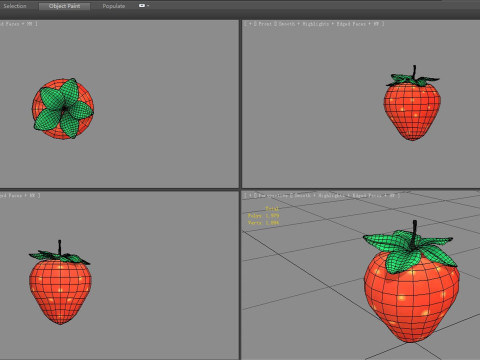
Task: Open the Front viewport view label menu
Action: [x=265, y=24]
